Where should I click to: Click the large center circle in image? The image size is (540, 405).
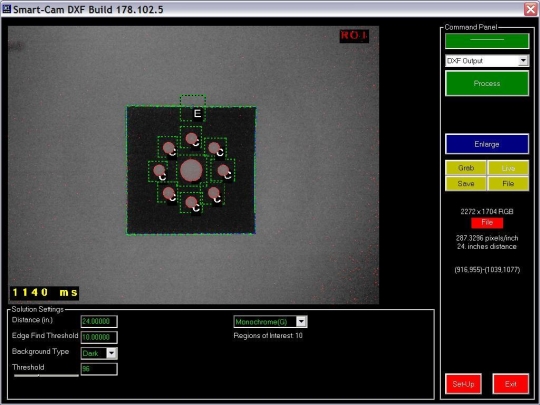tap(191, 170)
